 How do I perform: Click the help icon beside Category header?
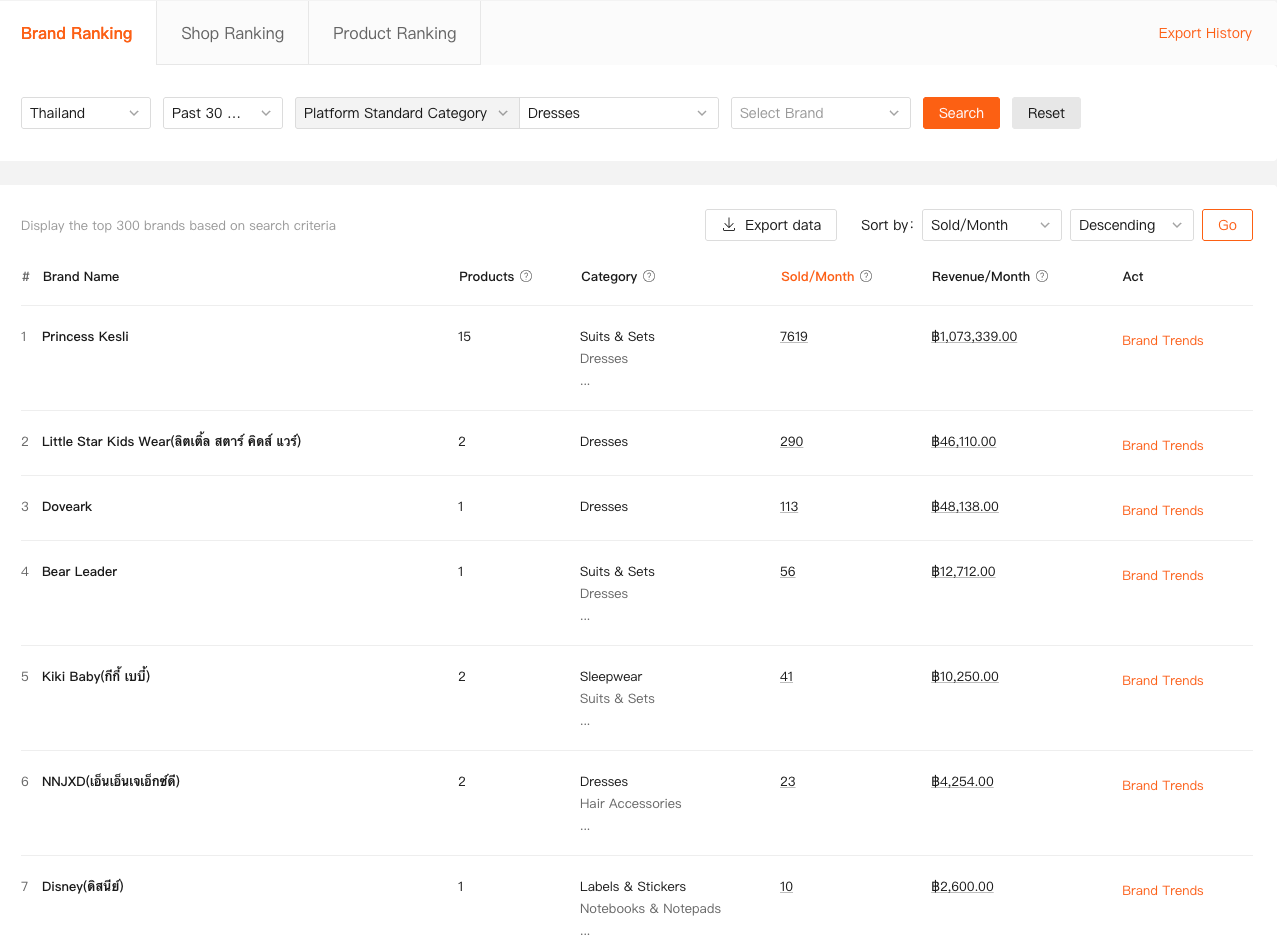point(649,277)
